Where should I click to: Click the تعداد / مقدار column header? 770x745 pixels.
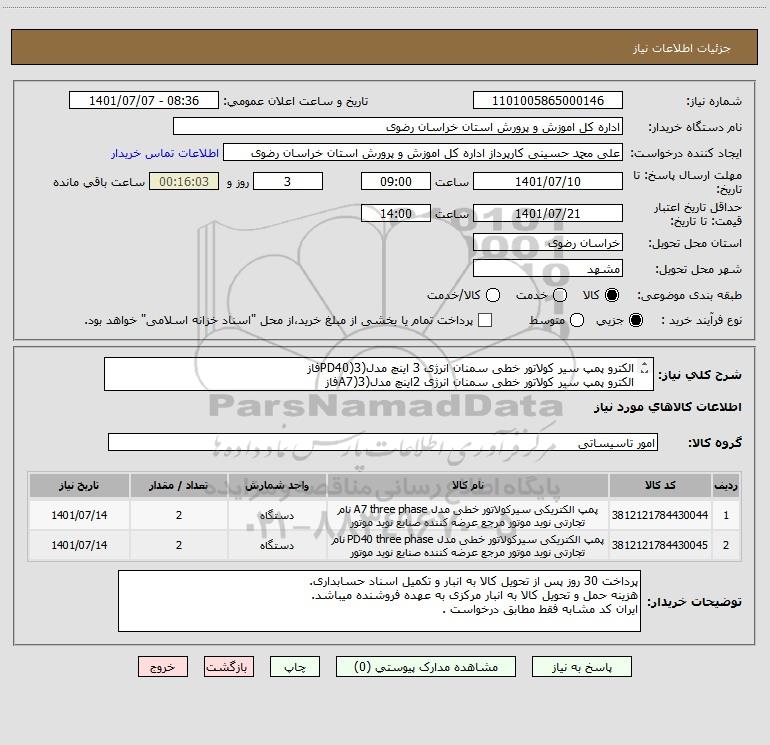point(179,486)
